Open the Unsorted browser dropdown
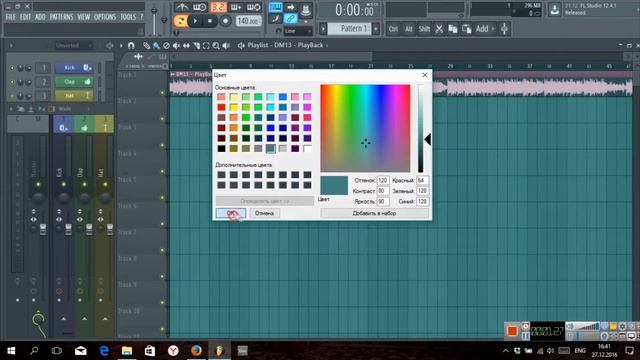 (x=73, y=46)
